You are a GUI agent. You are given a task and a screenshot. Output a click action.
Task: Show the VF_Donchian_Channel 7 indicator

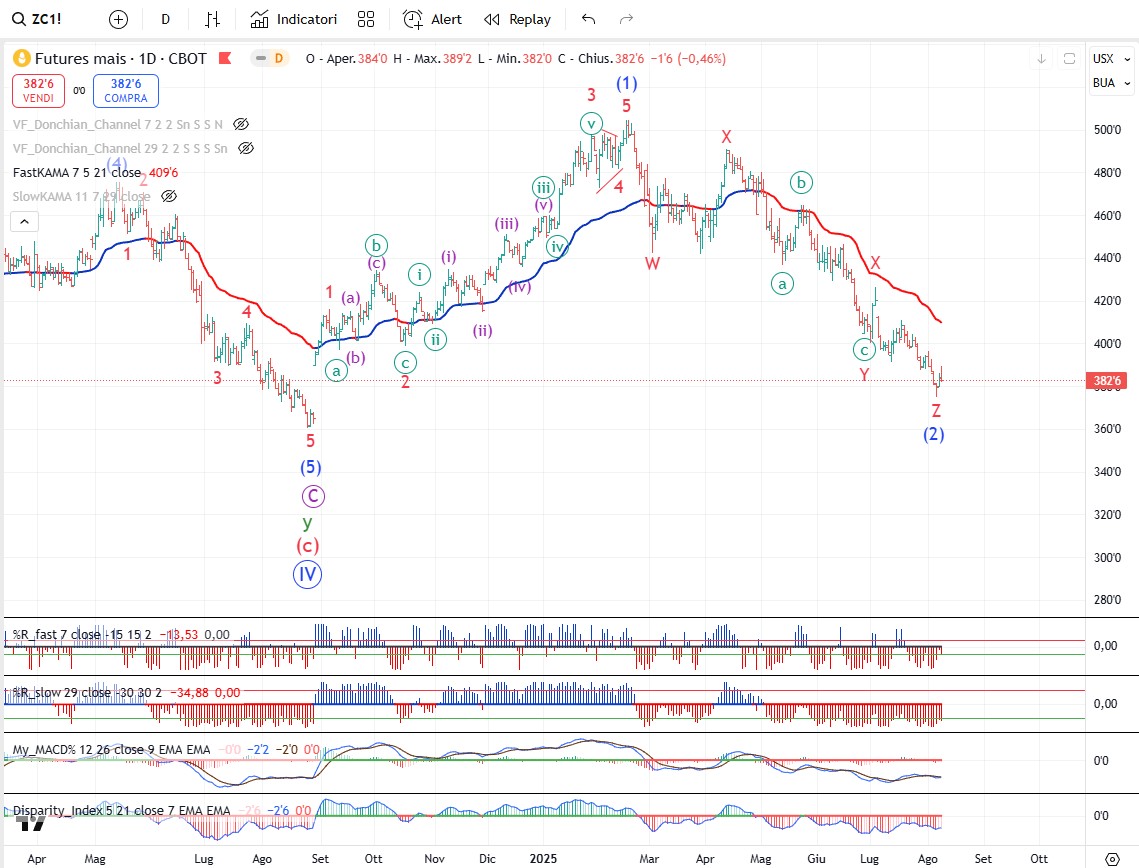[x=240, y=125]
